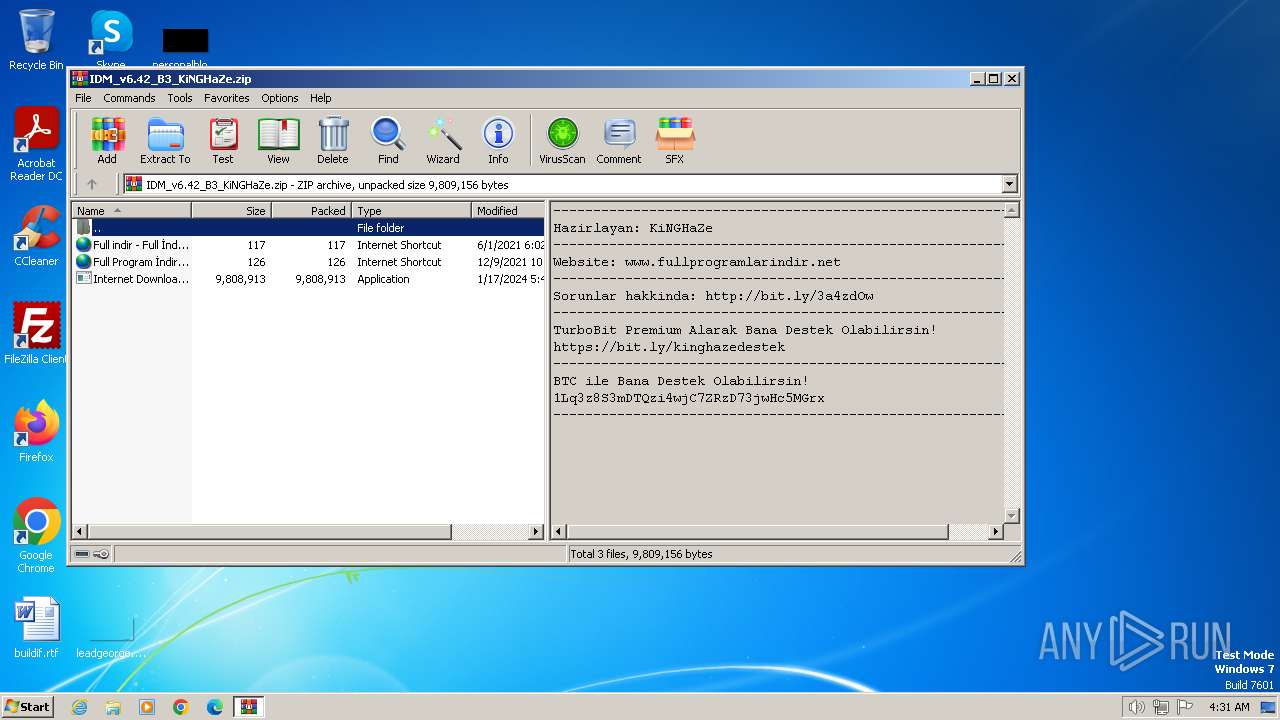Image resolution: width=1280 pixels, height=720 pixels.
Task: Select the 'Full indir - Full Ind...' shortcut
Action: pyautogui.click(x=308, y=245)
